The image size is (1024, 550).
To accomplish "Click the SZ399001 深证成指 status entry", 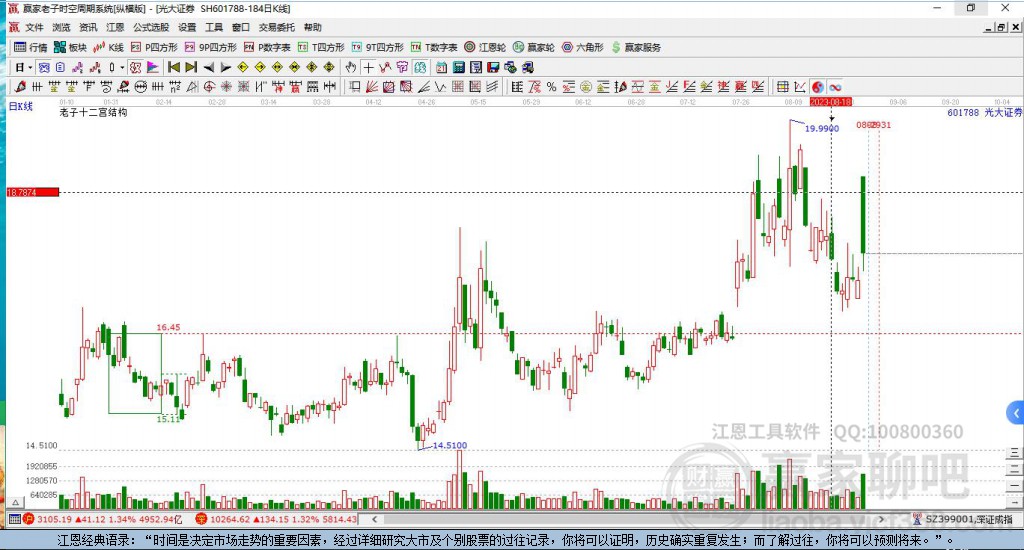I will coord(963,519).
